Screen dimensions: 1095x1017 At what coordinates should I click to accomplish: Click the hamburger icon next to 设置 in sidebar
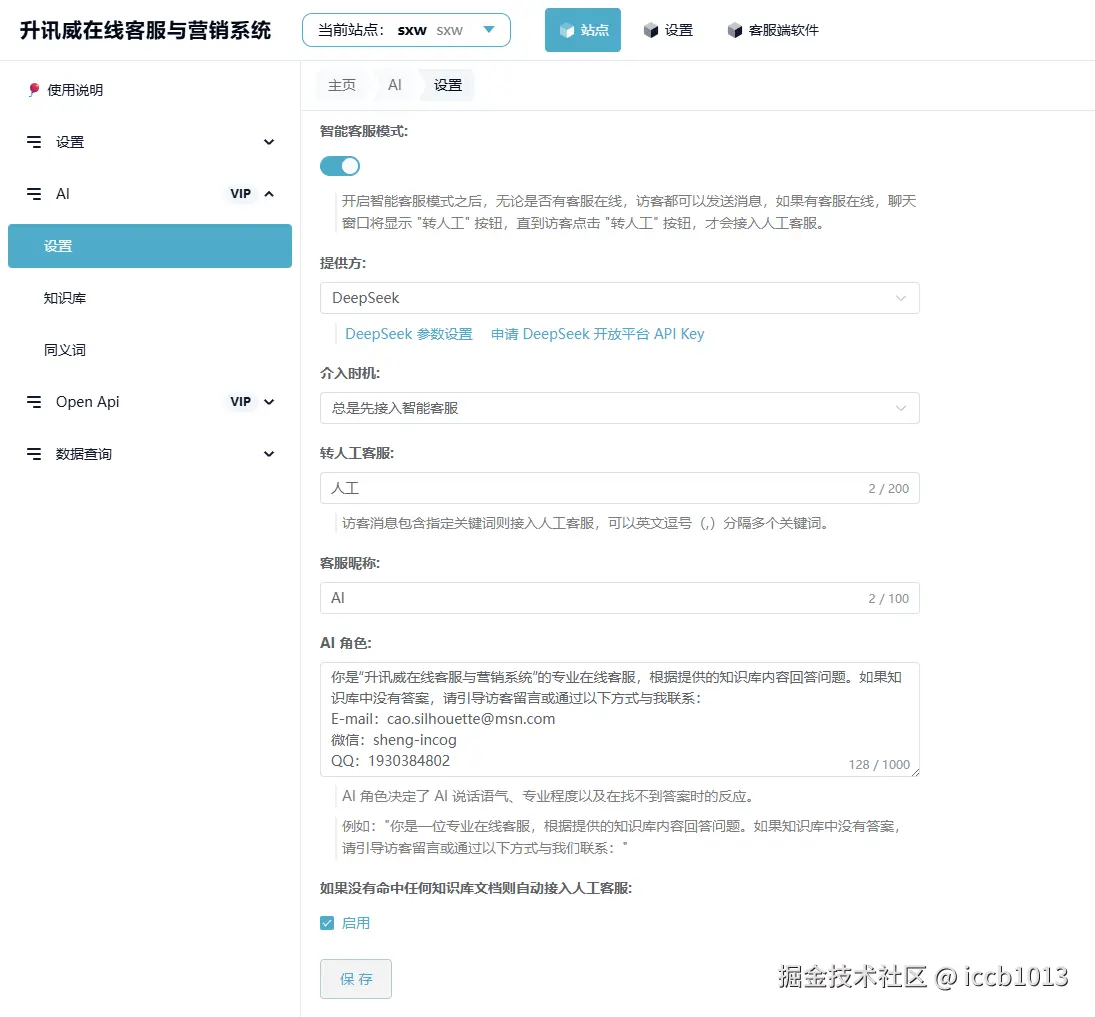(x=34, y=142)
